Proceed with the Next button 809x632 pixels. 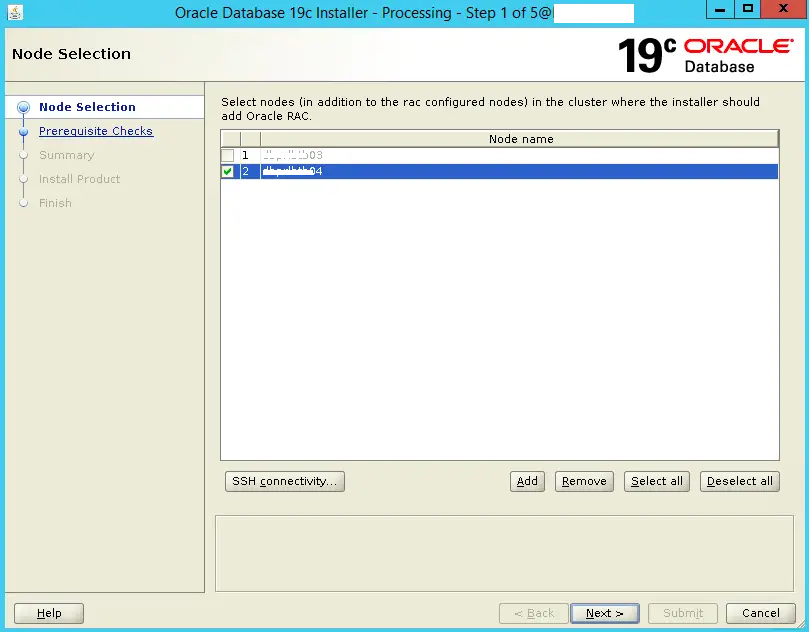605,613
